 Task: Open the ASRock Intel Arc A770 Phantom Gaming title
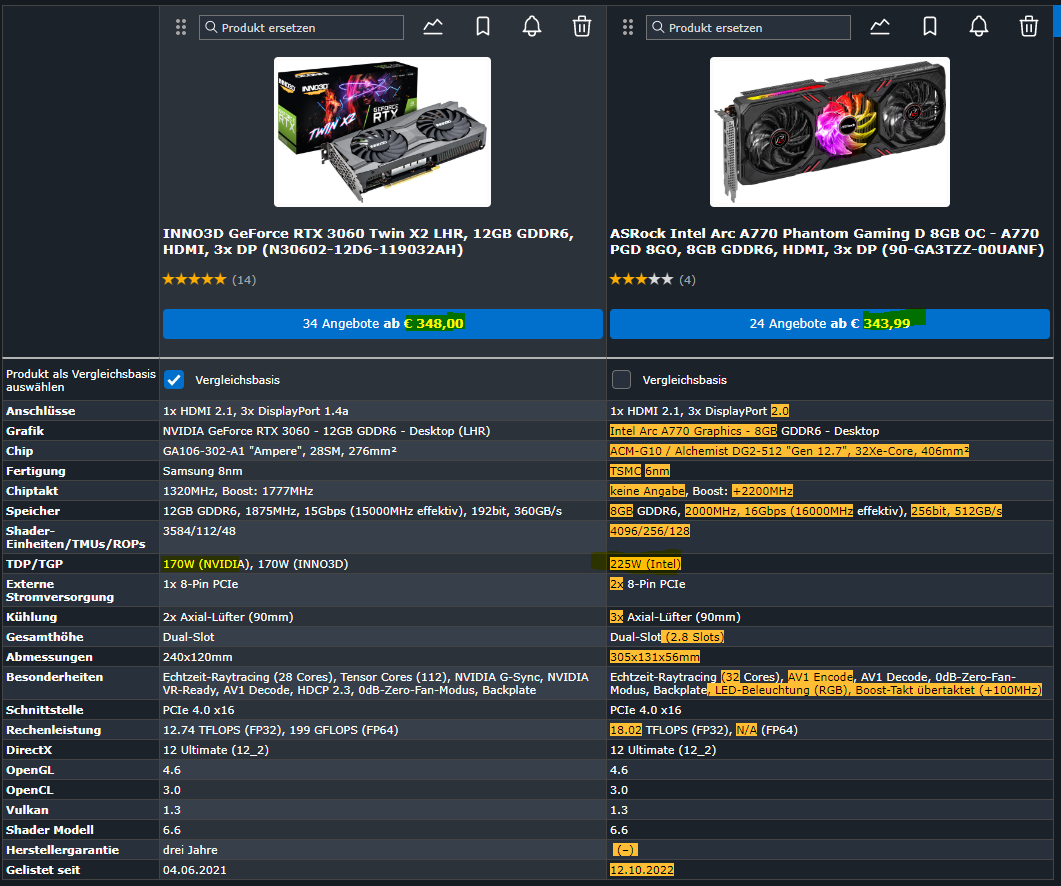[827, 242]
